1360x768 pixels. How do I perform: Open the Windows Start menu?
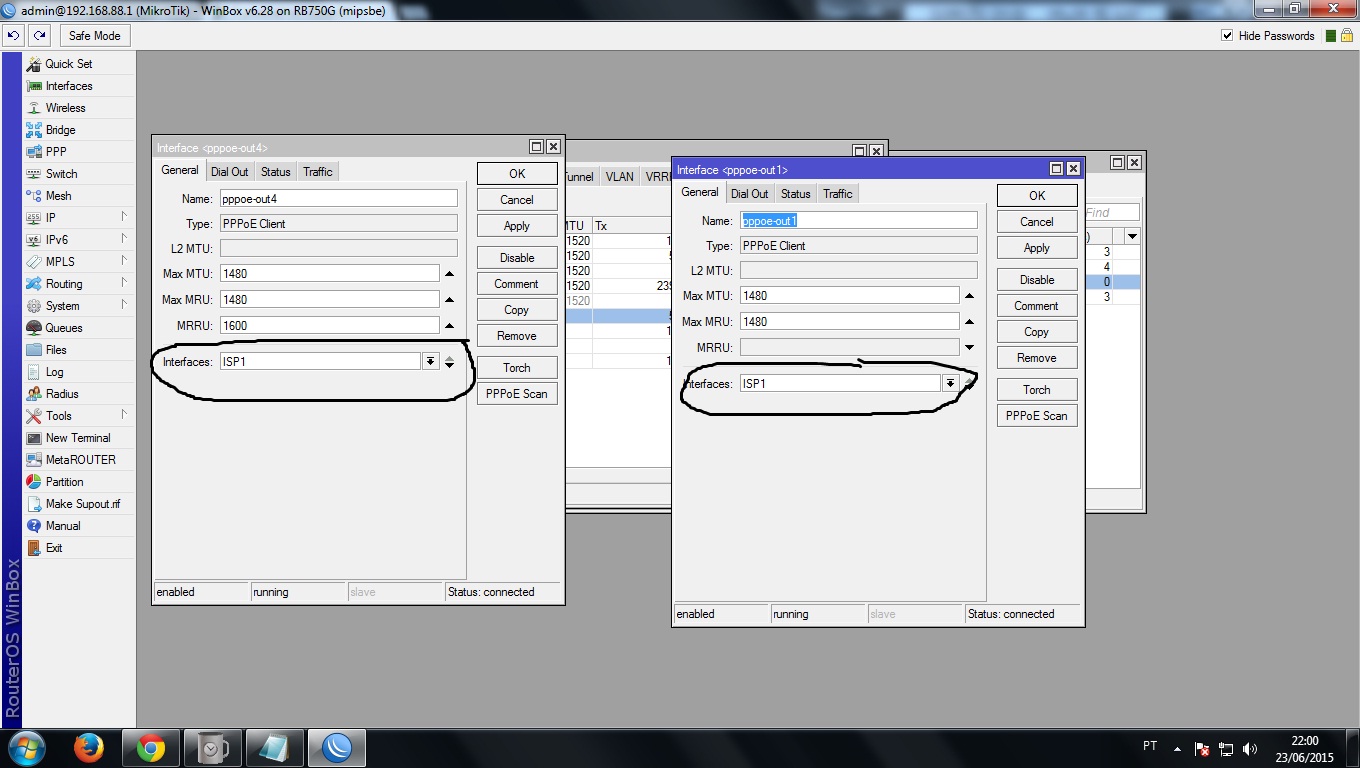tap(27, 748)
